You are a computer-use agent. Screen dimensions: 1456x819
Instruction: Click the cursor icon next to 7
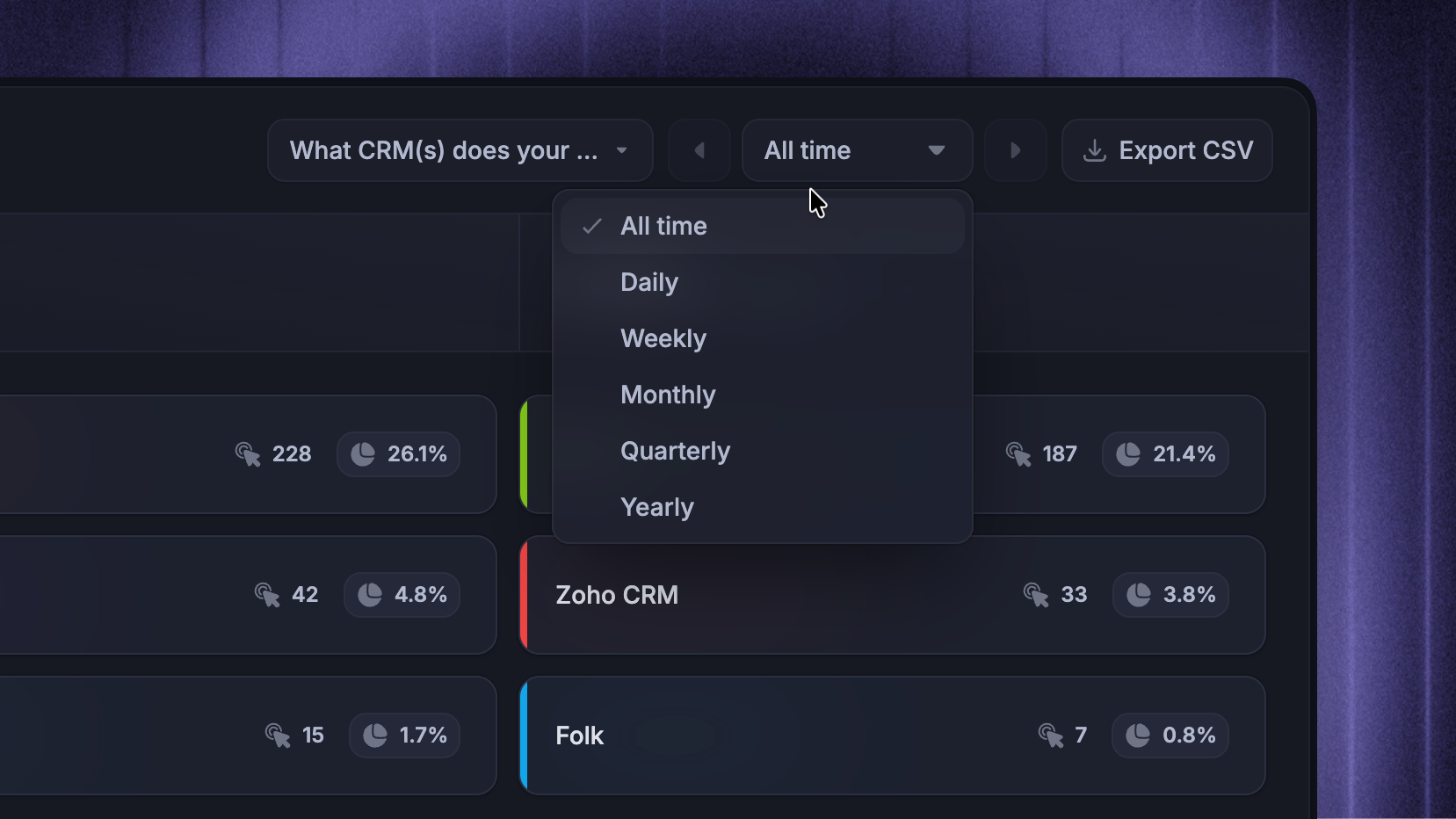coord(1051,736)
